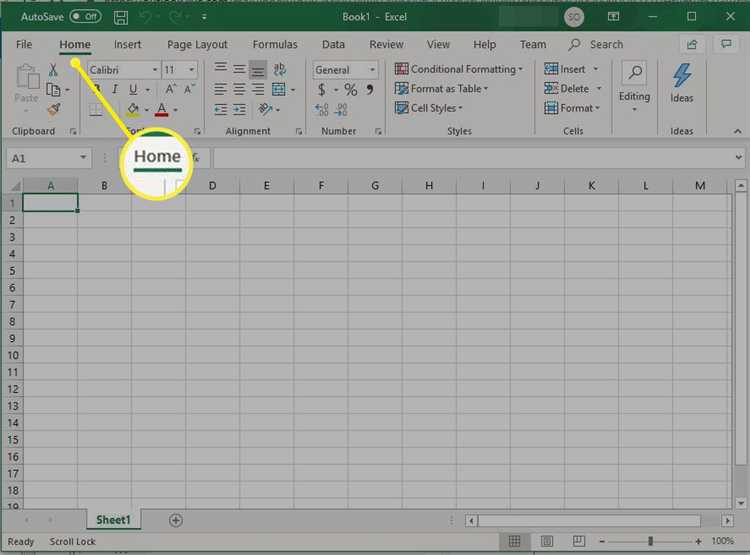Click the Fill Color paint bucket
The height and width of the screenshot is (555, 750).
pyautogui.click(x=133, y=110)
